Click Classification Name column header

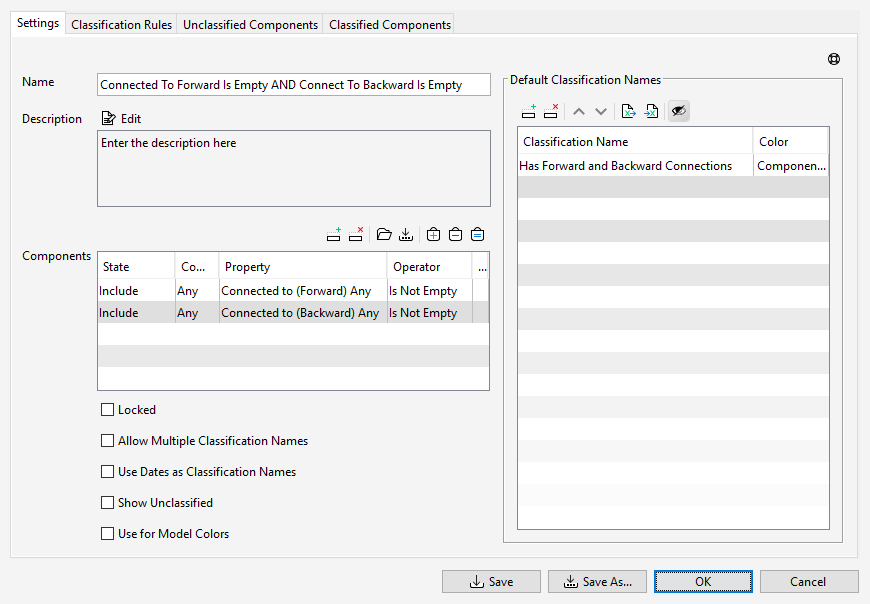(635, 142)
